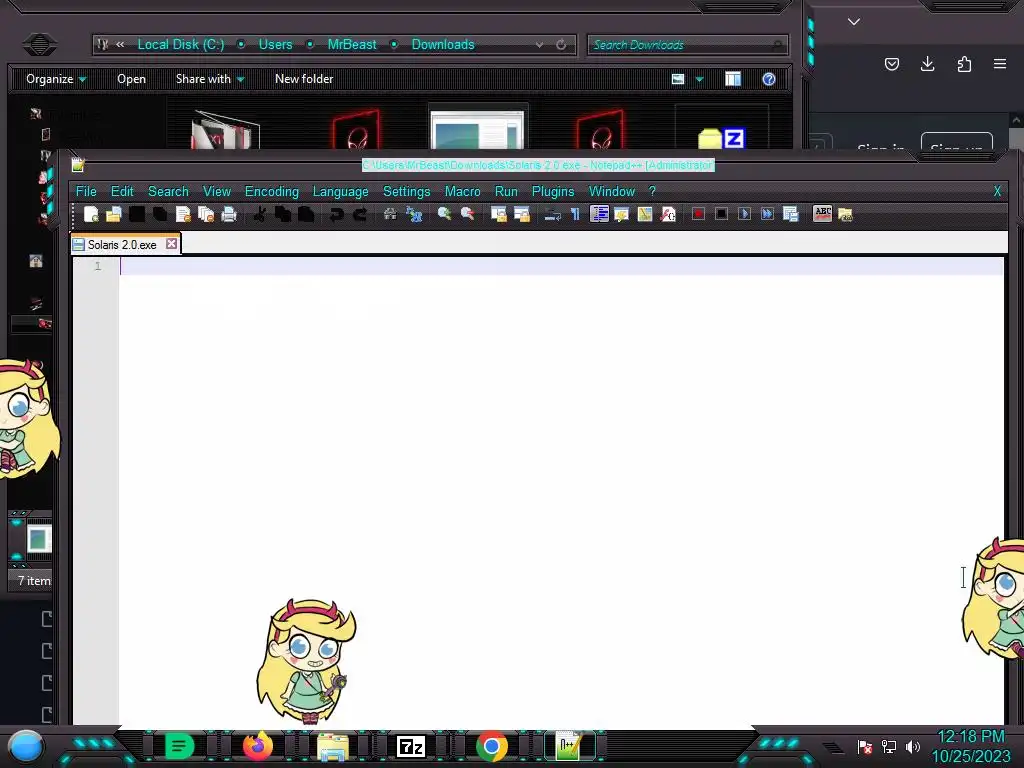Click the Stop macro recording icon

pos(721,214)
